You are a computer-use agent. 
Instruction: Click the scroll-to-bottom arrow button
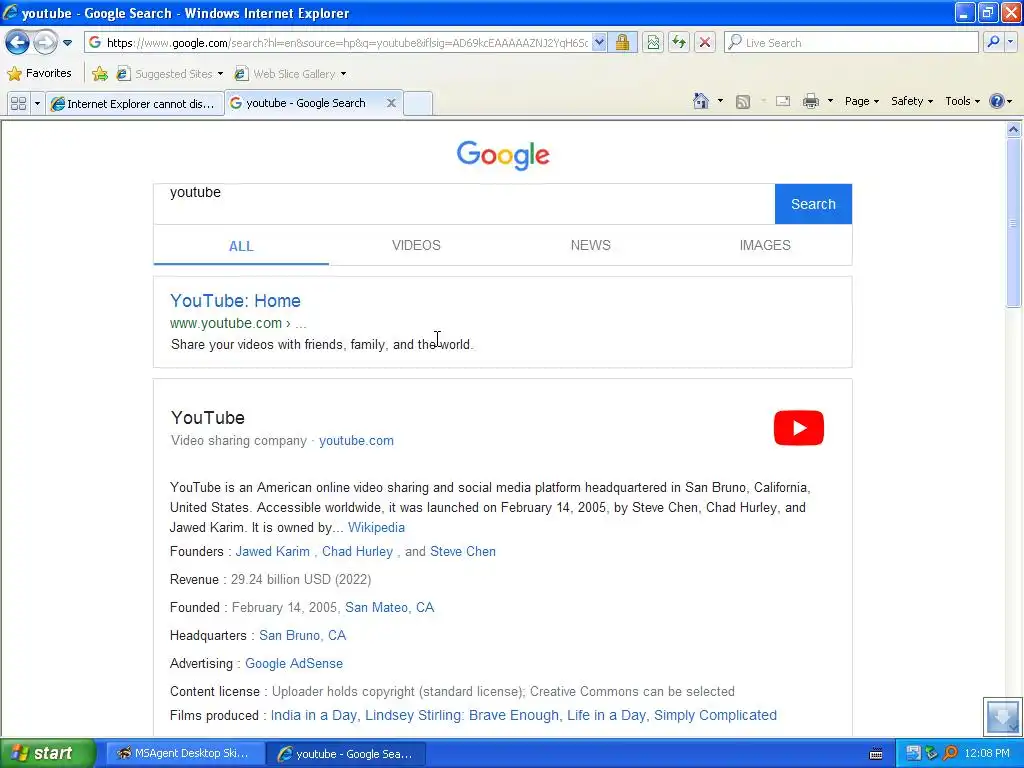pyautogui.click(x=1002, y=716)
